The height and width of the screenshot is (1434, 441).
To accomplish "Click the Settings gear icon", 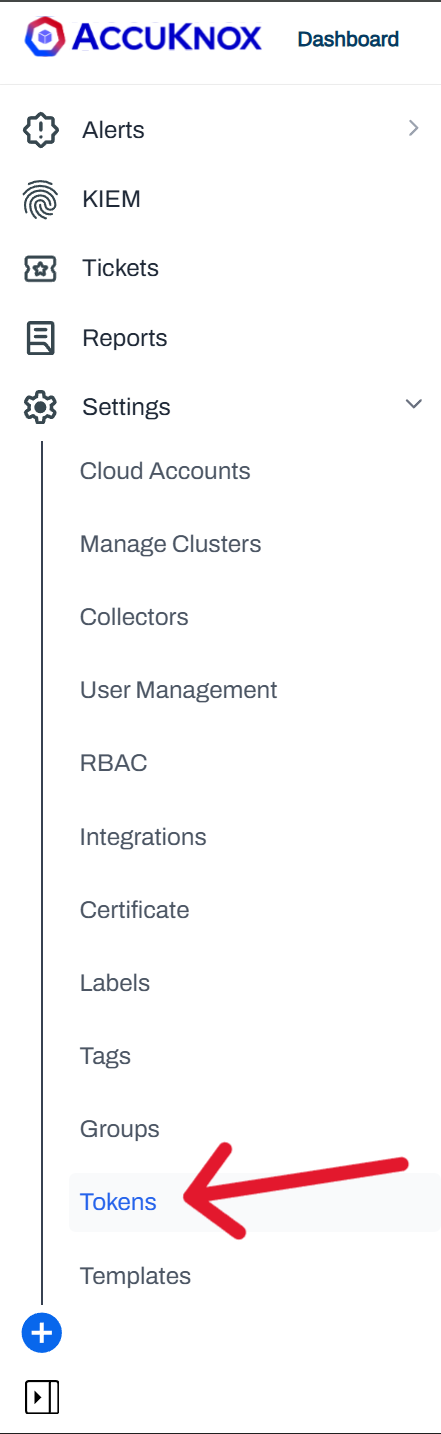I will (x=41, y=407).
